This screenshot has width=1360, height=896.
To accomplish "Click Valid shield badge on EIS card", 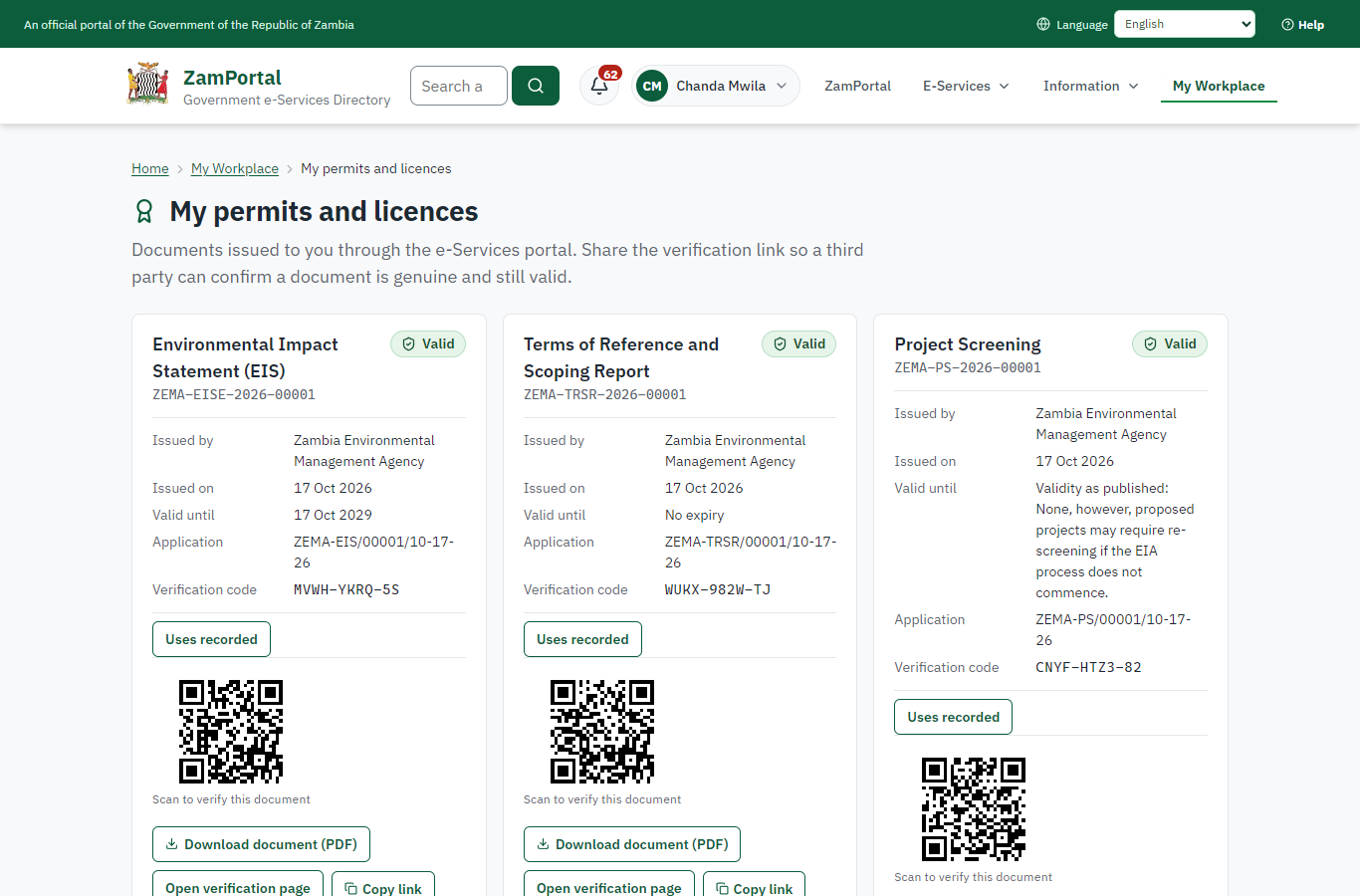I will coord(428,343).
